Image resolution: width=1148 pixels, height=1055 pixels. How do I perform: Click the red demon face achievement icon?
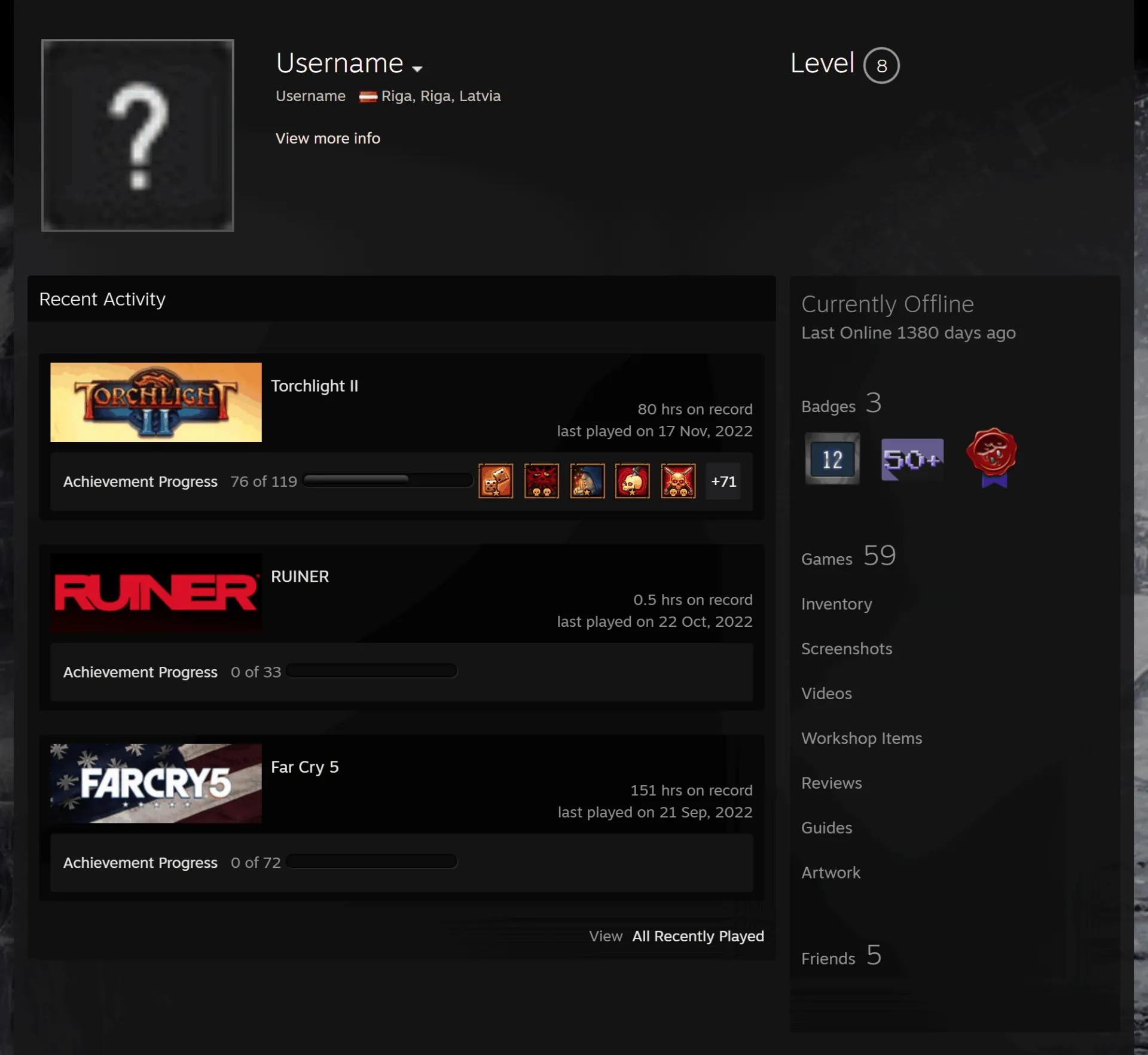point(542,481)
